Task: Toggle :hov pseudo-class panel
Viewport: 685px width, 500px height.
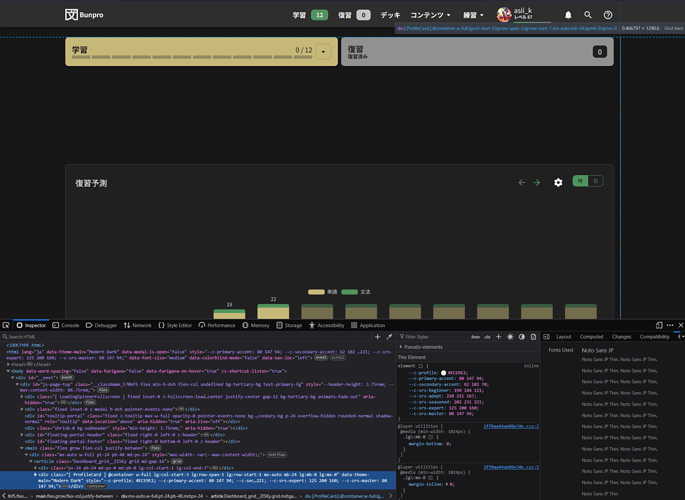Action: click(x=475, y=337)
